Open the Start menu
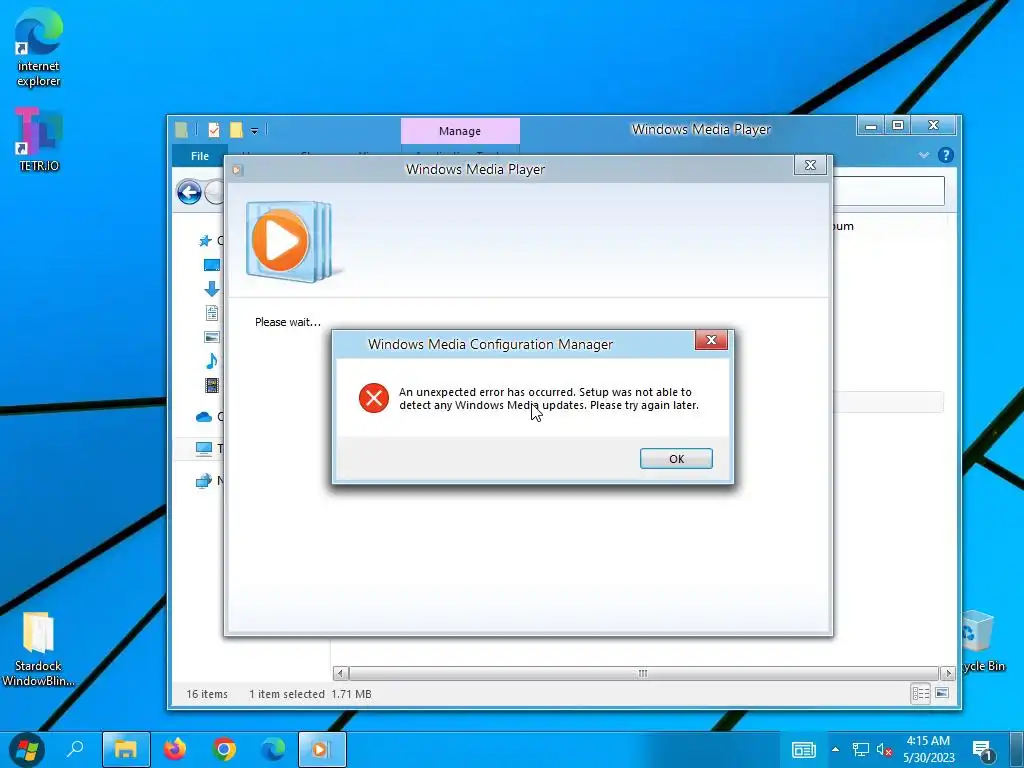1024x768 pixels. click(27, 750)
